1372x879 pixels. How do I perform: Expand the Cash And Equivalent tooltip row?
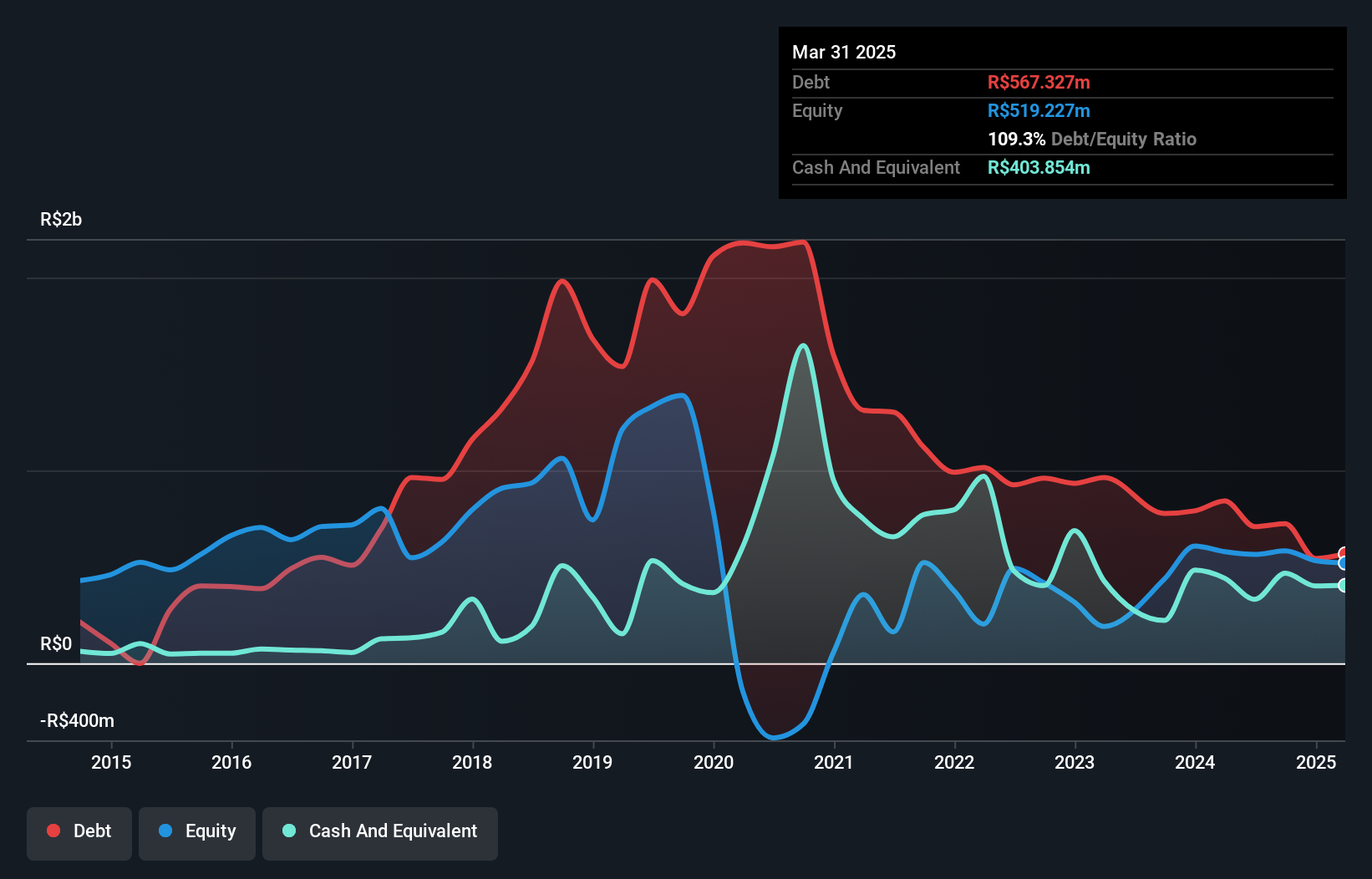click(876, 167)
